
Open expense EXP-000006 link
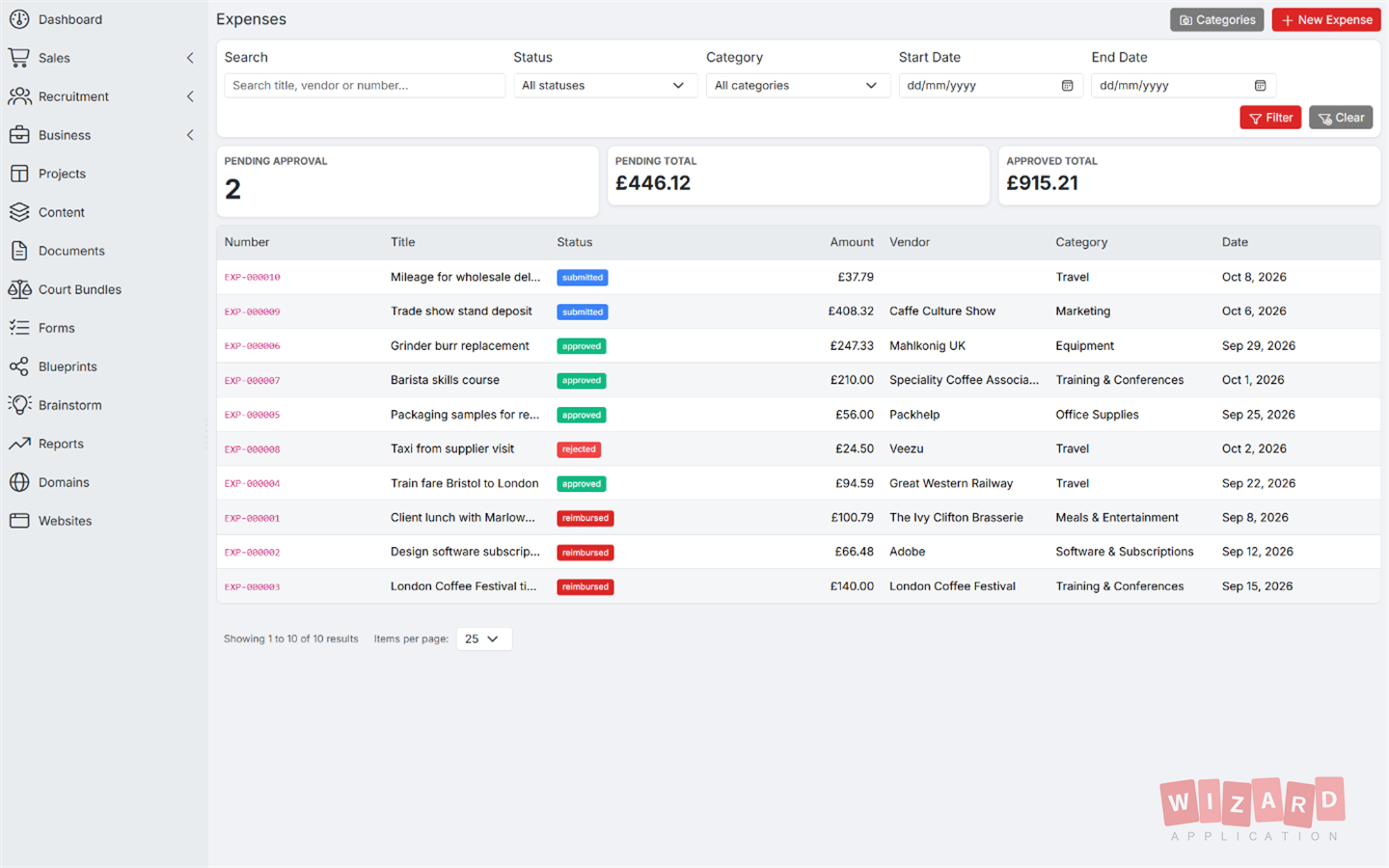pyautogui.click(x=253, y=346)
